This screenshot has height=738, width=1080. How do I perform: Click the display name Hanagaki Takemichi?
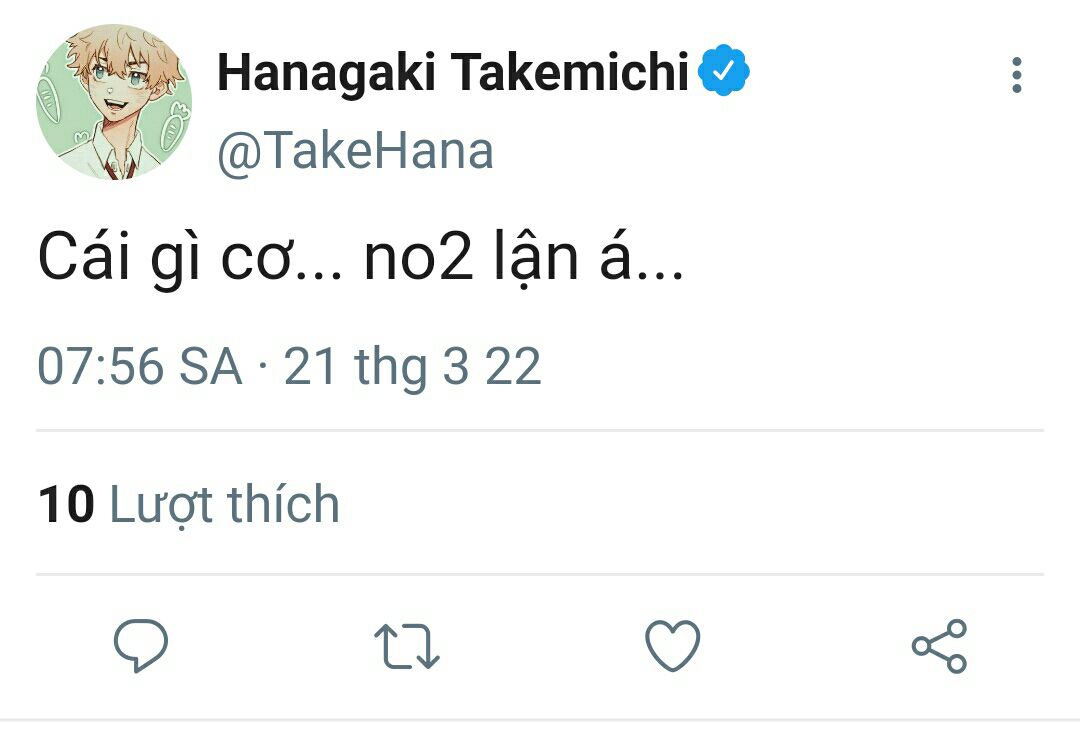coord(453,74)
